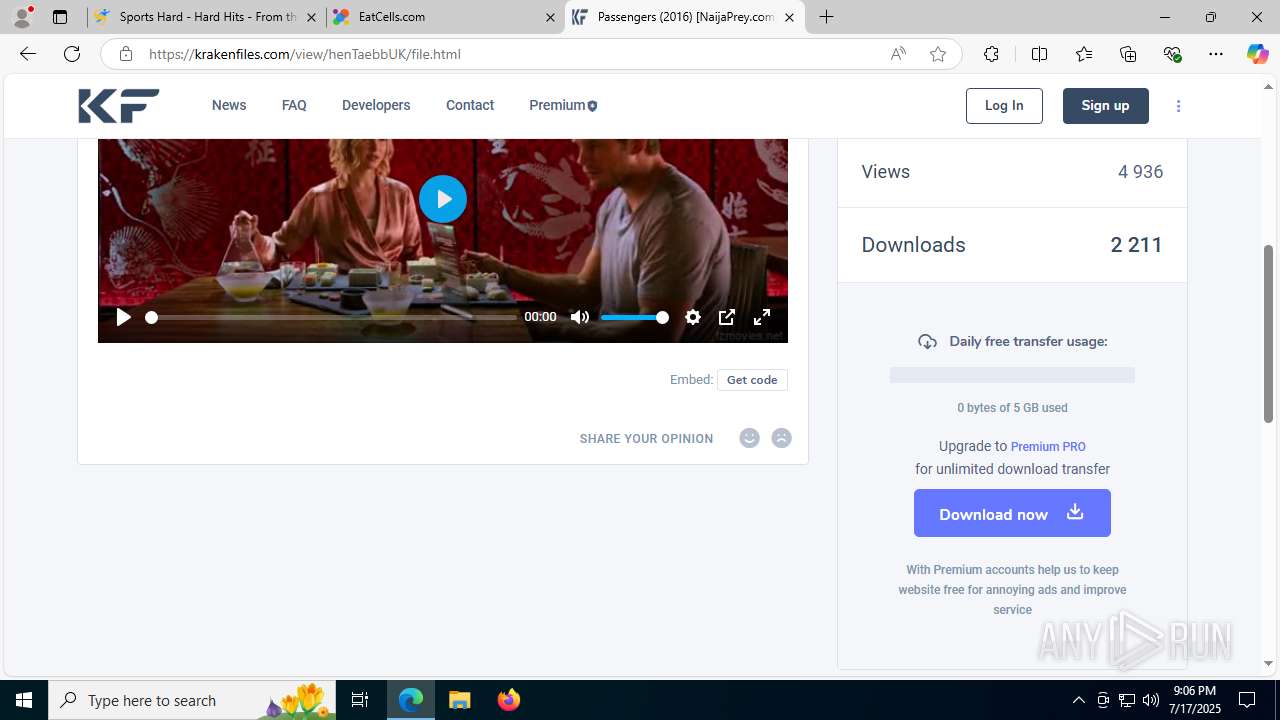Click the Get code embed button
The image size is (1280, 720).
[x=752, y=380]
